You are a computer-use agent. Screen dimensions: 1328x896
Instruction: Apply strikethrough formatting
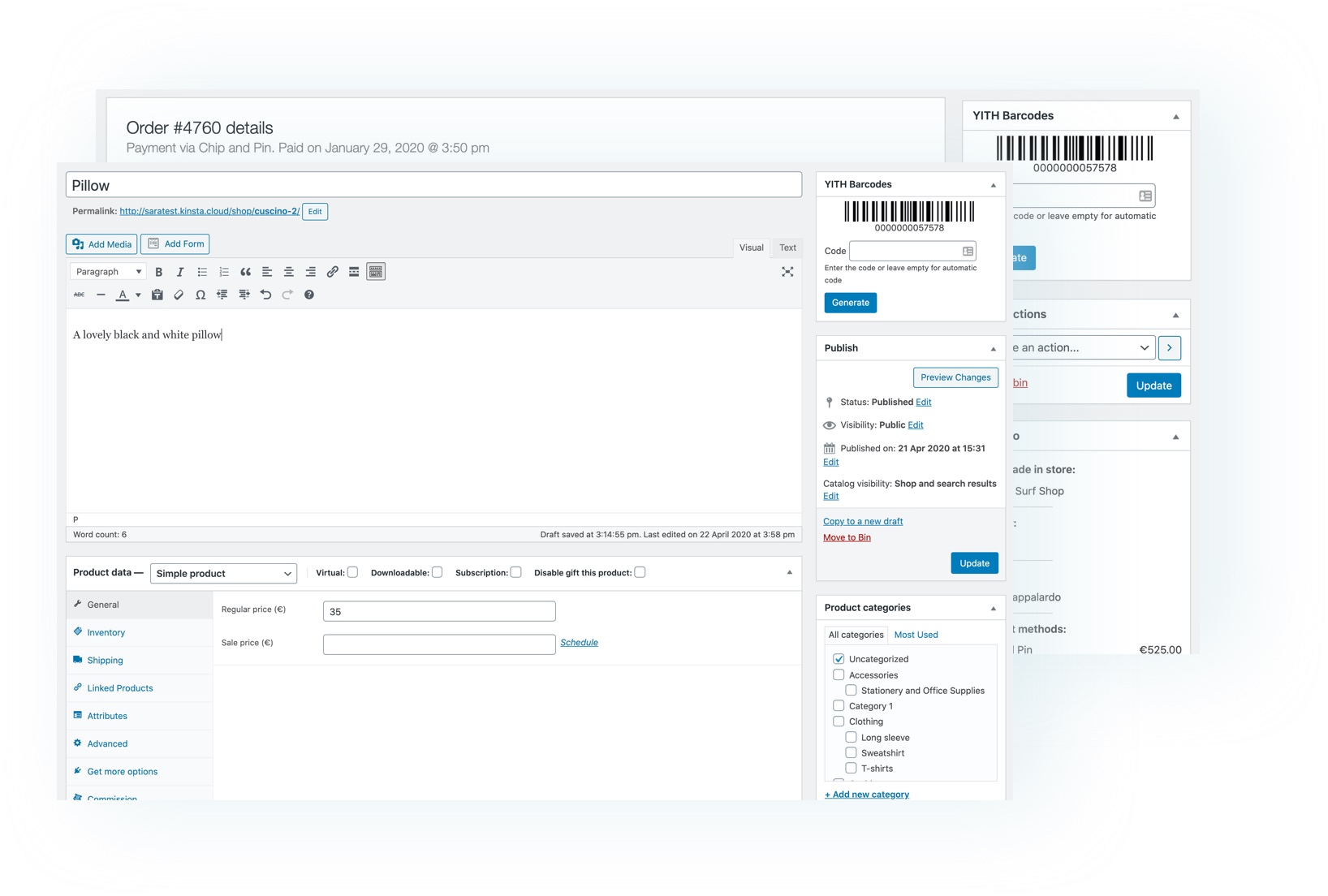[79, 295]
